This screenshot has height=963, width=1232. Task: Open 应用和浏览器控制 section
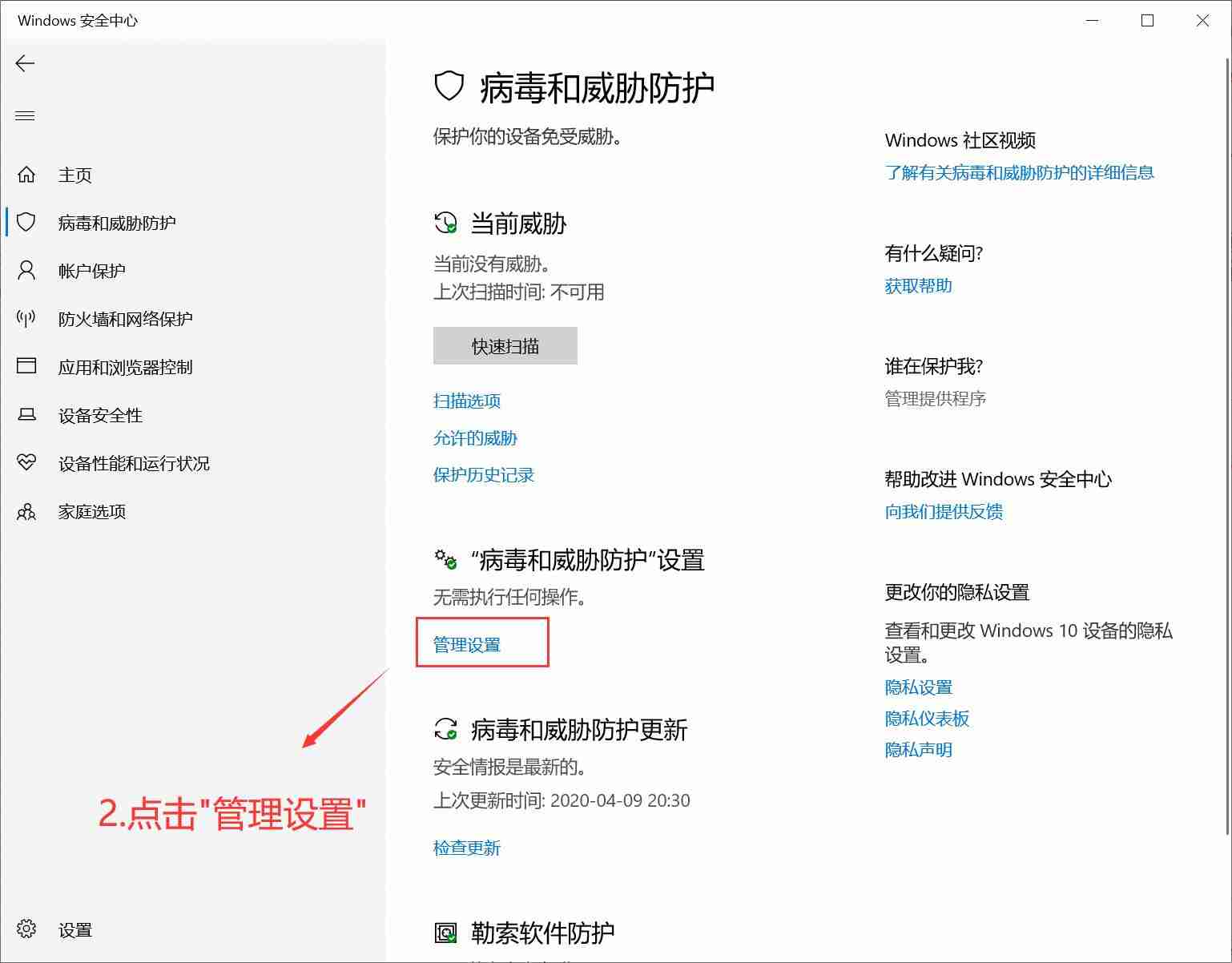tap(127, 367)
